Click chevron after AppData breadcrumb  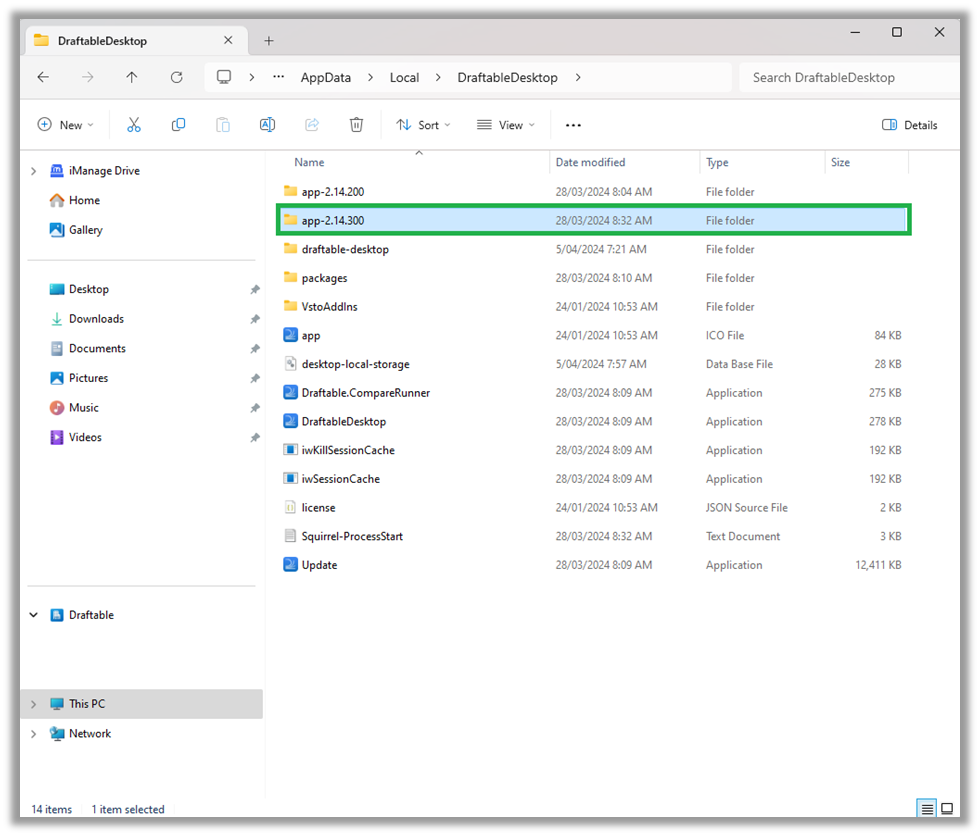[371, 77]
